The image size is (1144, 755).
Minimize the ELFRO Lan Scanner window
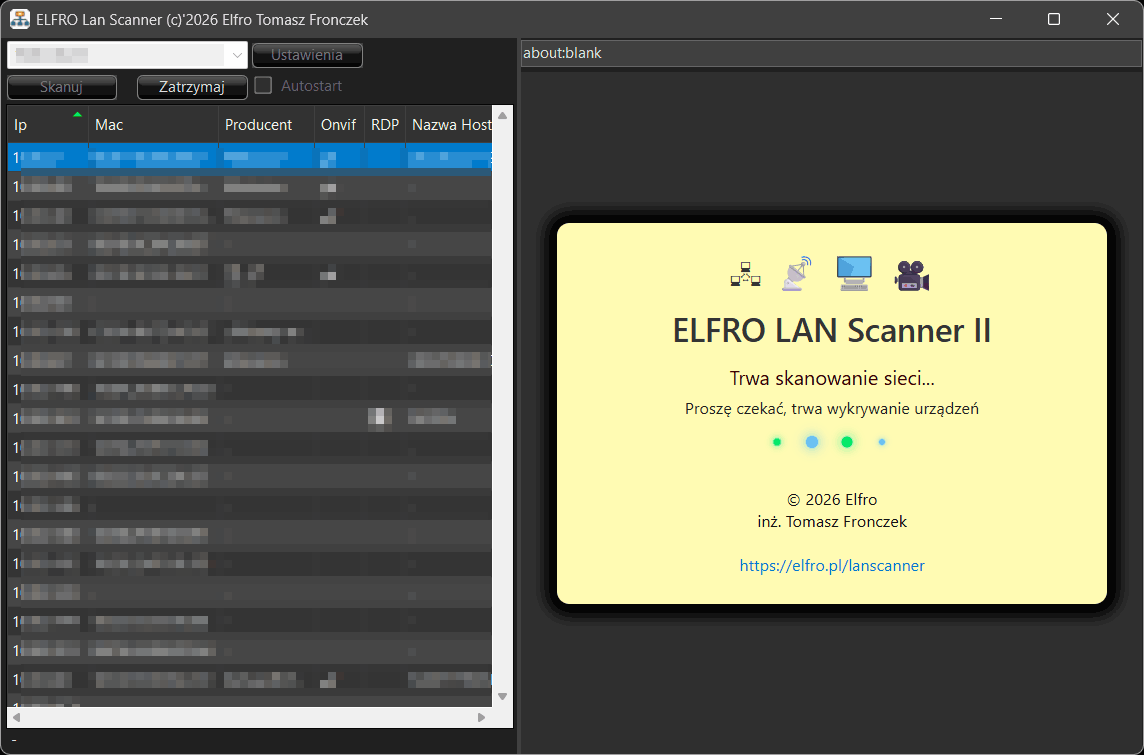tap(995, 19)
